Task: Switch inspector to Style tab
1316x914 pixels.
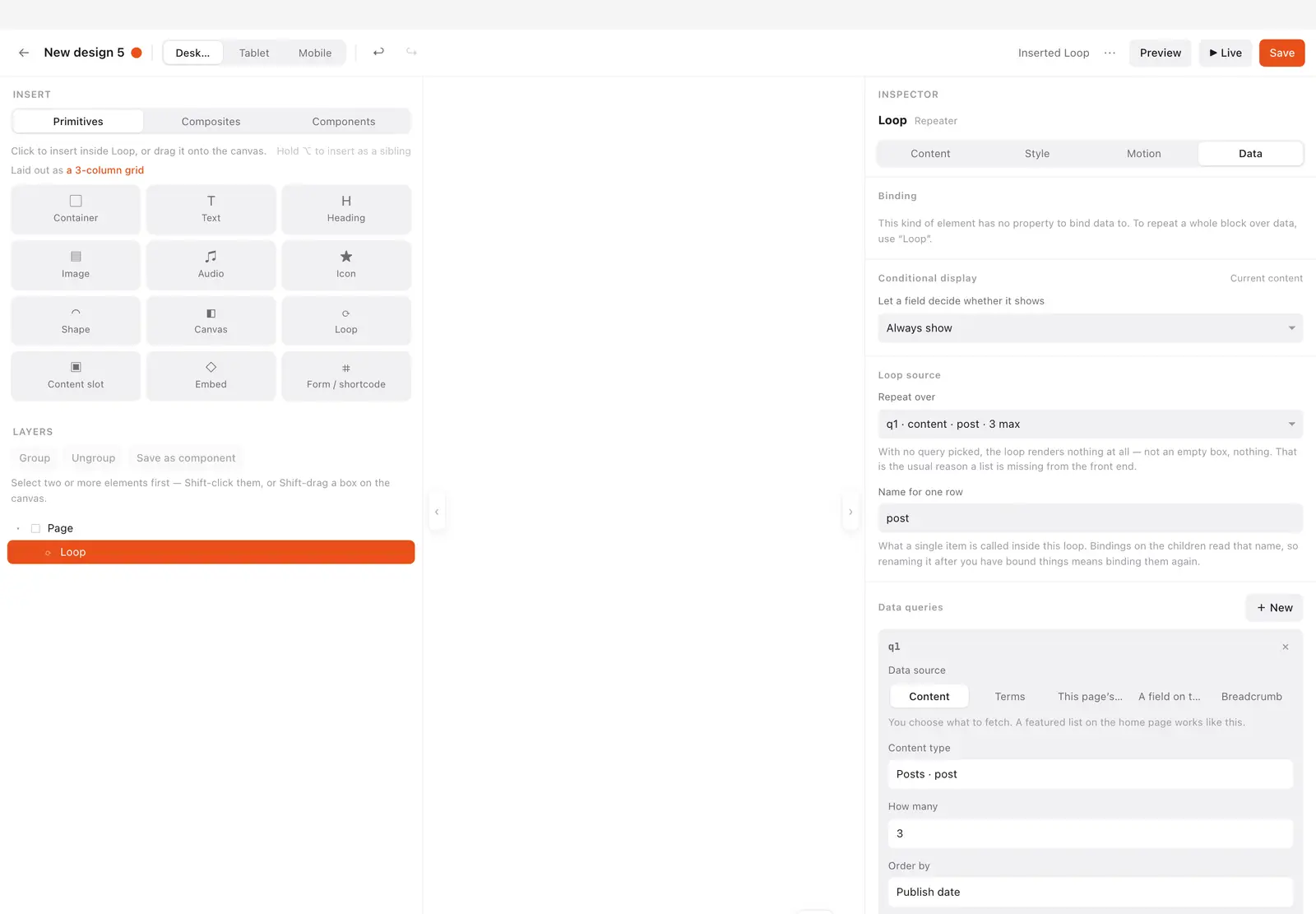Action: 1037,154
